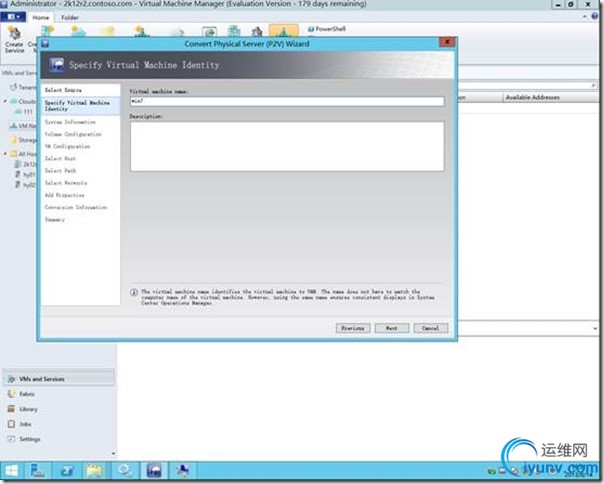The width and height of the screenshot is (604, 484).
Task: Click the Create Service ribbon icon
Action: (x=15, y=39)
